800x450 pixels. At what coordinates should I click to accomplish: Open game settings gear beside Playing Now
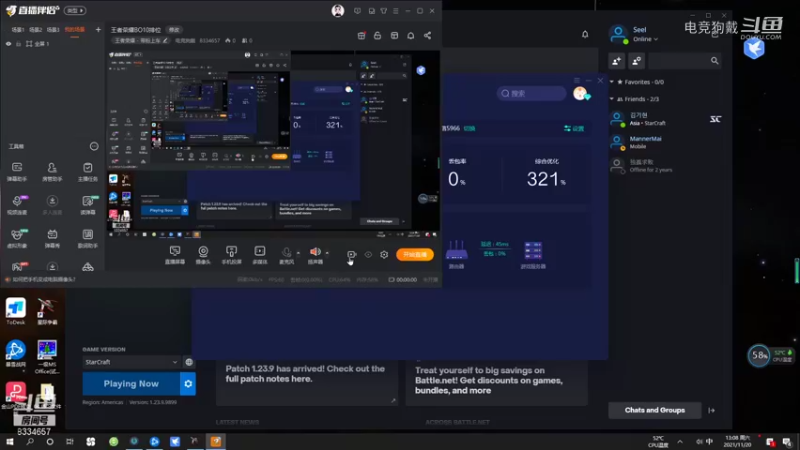[x=188, y=384]
